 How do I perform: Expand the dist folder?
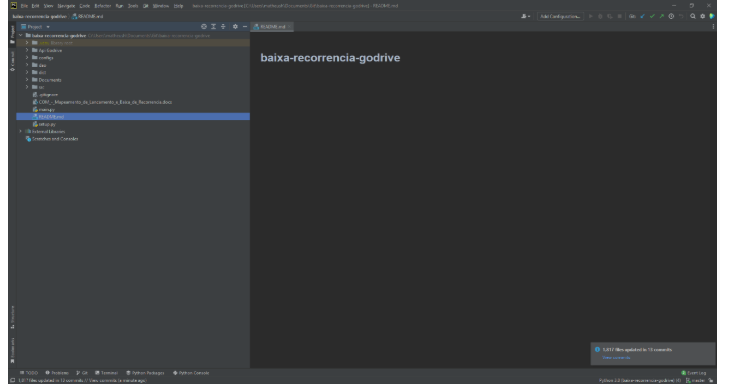27,72
